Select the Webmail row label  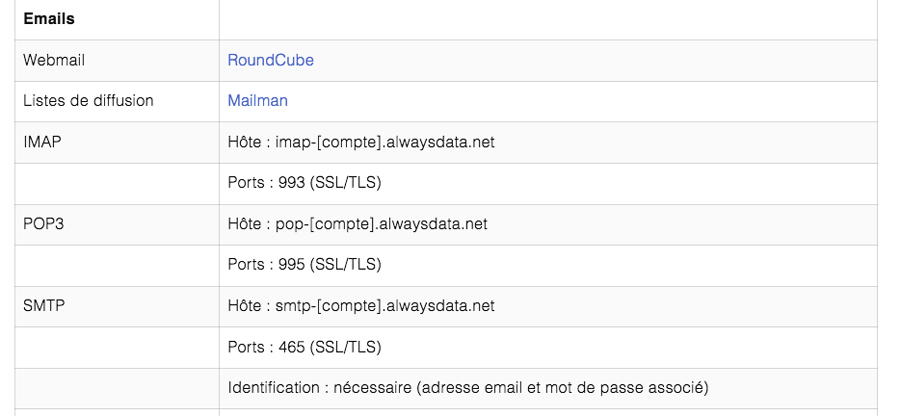point(54,60)
